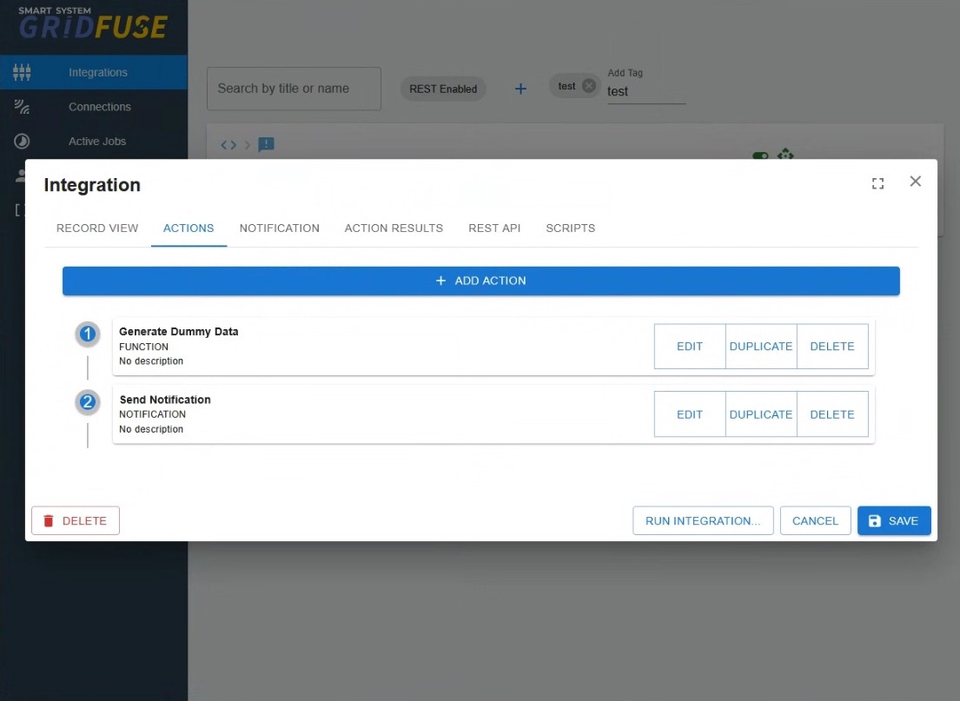Screen dimensions: 960x701
Task: Edit the Generate Dummy Data action
Action: 689,347
